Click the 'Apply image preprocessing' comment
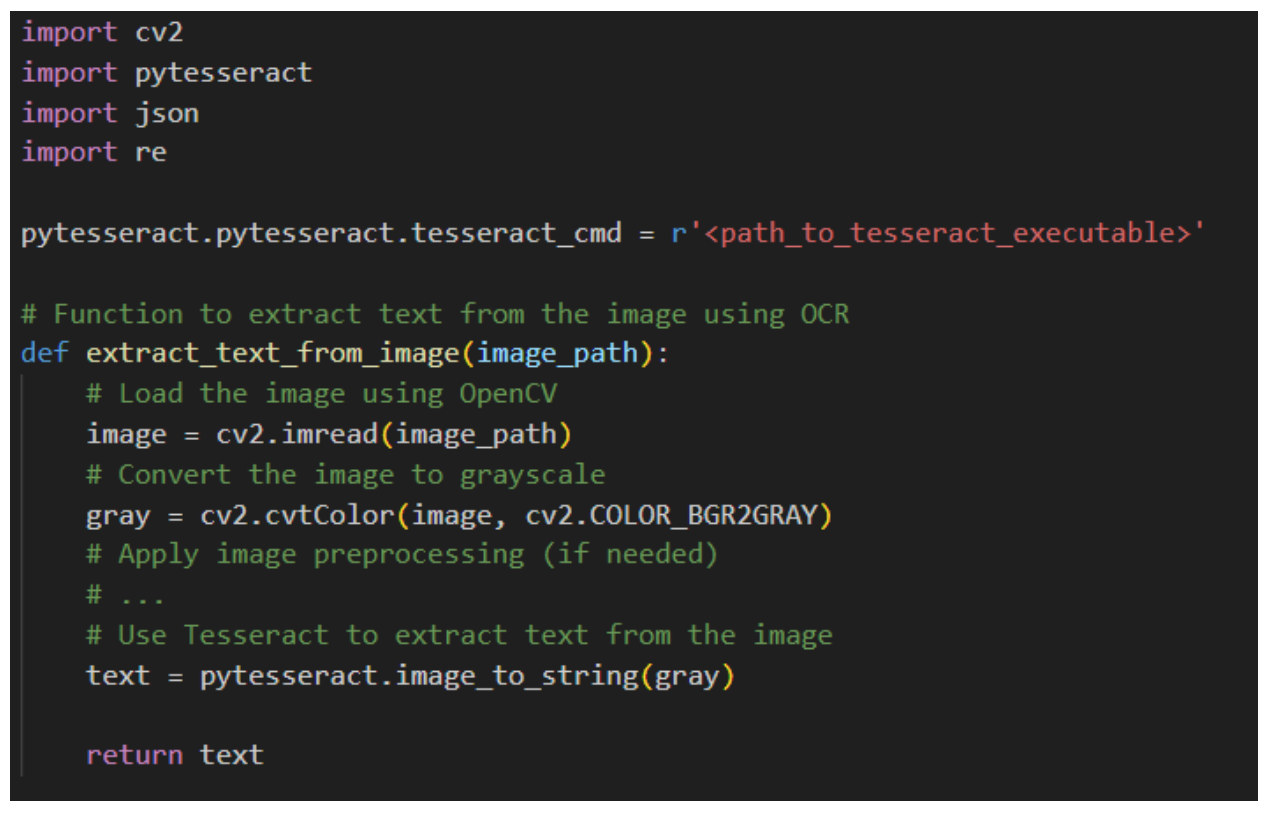This screenshot has height=818, width=1270. click(x=402, y=554)
